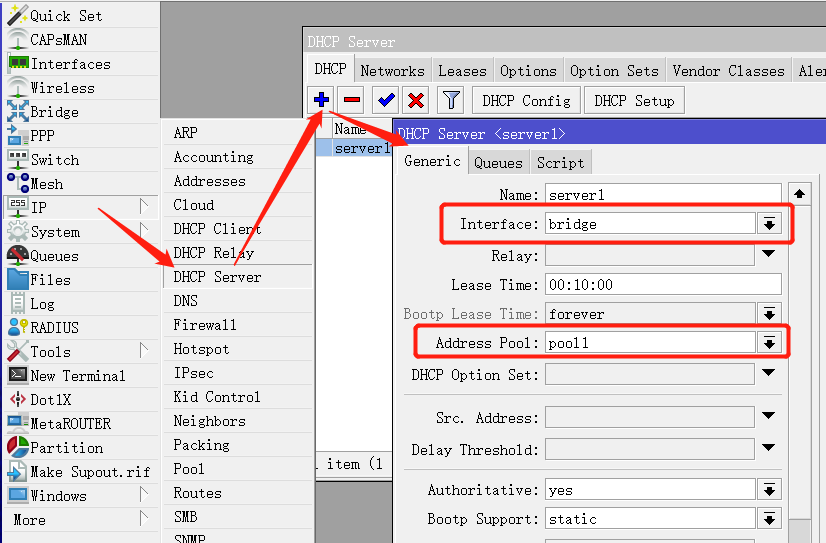Screen dimensions: 826x543
Task: Click the blue checkmark enable icon
Action: click(386, 100)
